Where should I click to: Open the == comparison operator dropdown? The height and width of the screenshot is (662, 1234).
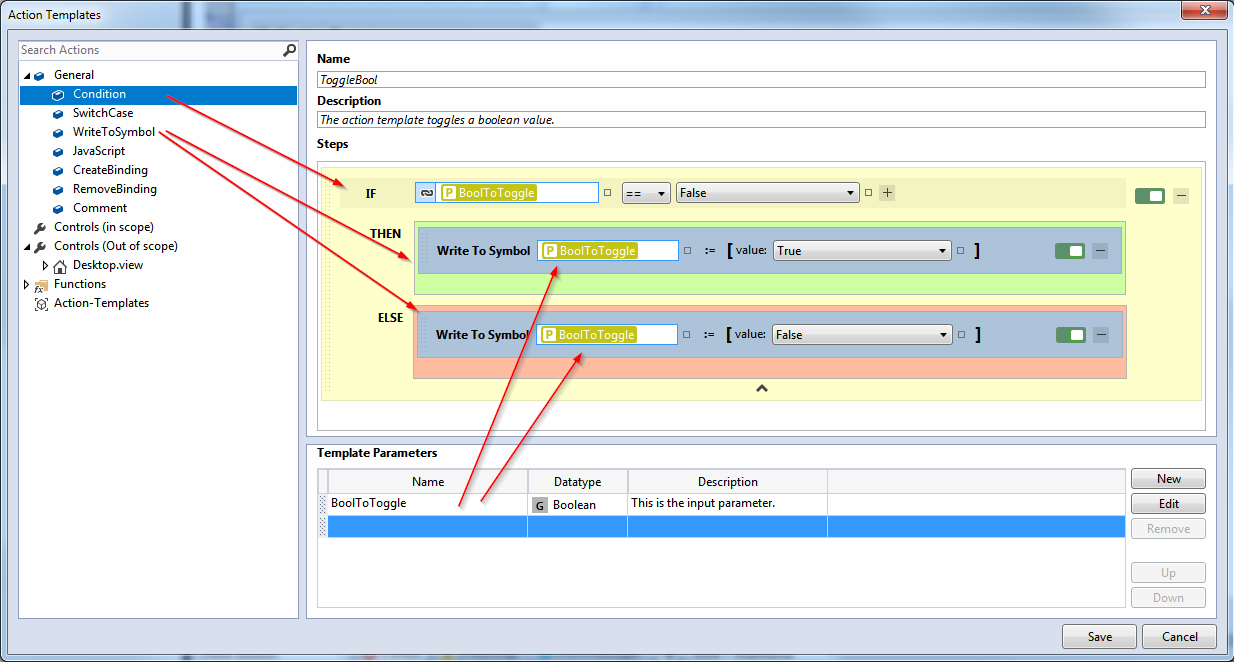tap(646, 193)
